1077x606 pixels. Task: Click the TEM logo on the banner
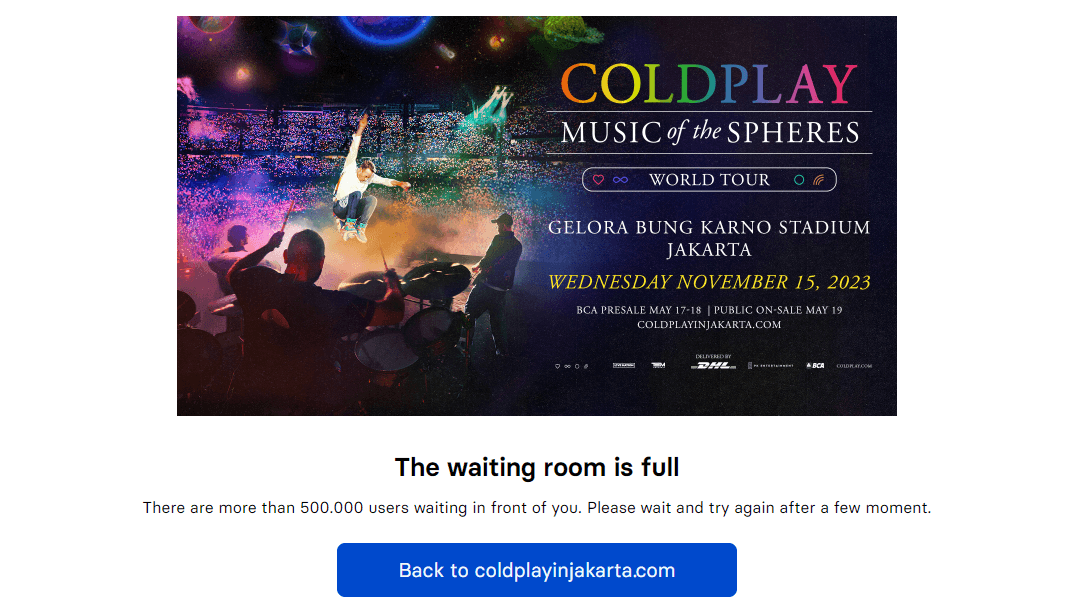pyautogui.click(x=658, y=366)
